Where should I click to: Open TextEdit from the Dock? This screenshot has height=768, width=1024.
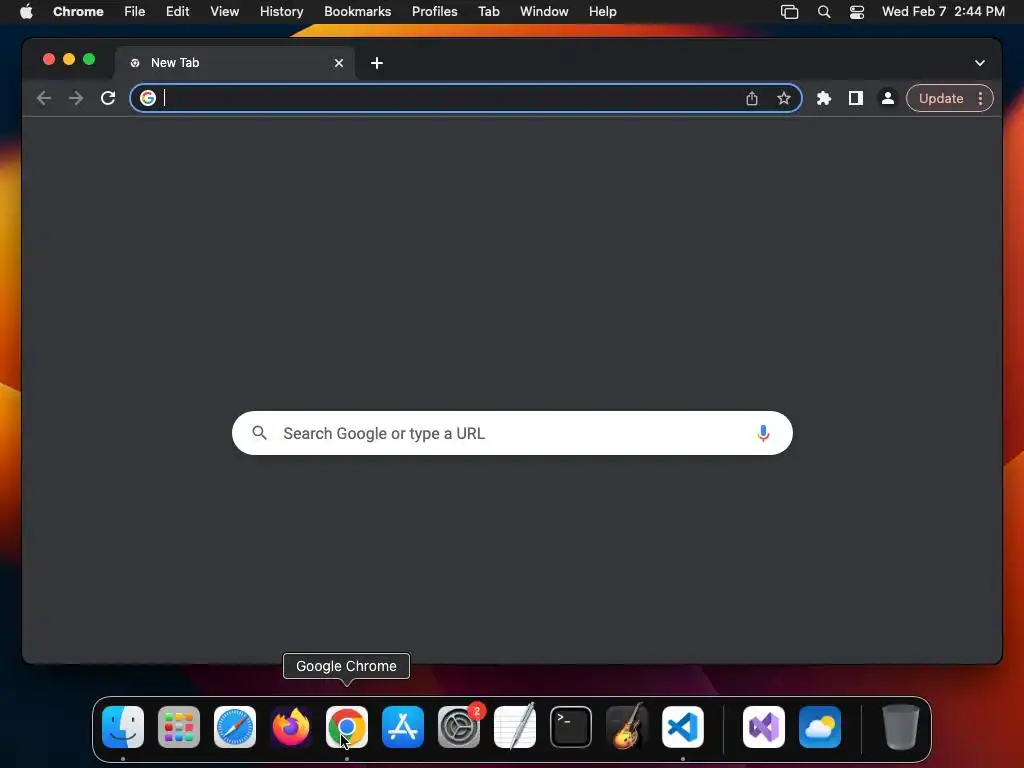tap(515, 727)
